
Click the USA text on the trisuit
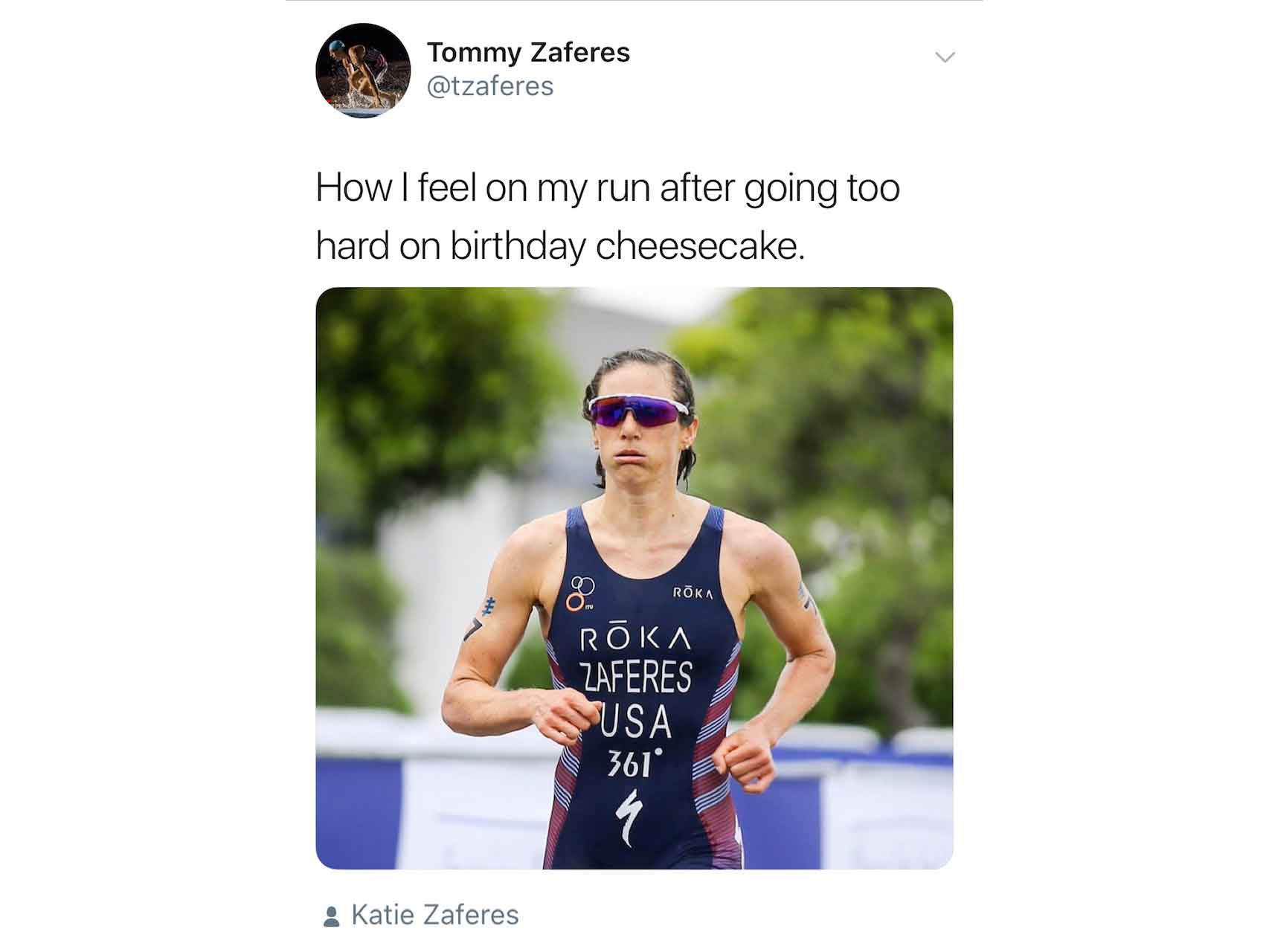click(636, 720)
